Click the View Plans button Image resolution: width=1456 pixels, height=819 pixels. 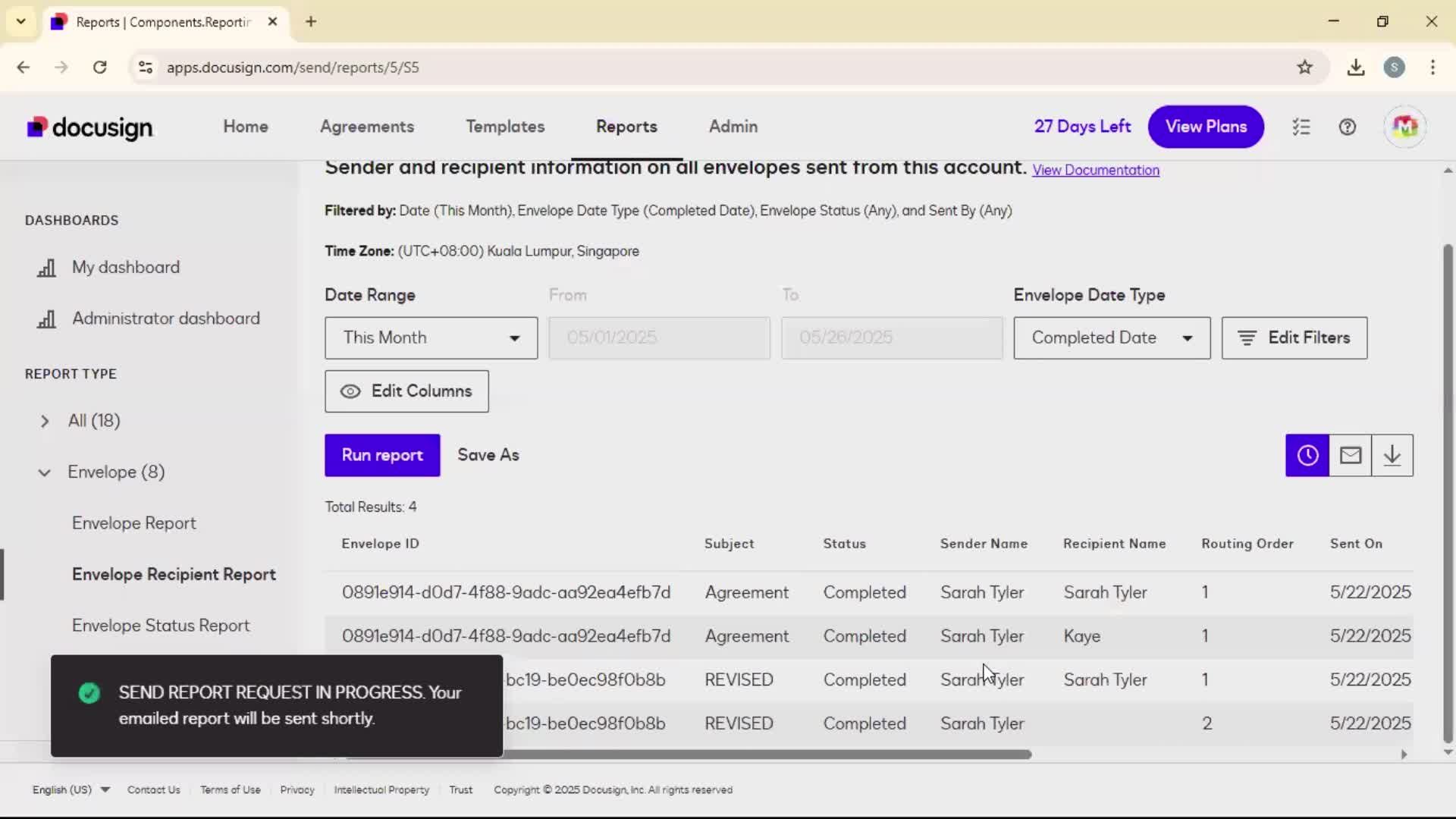(1206, 127)
